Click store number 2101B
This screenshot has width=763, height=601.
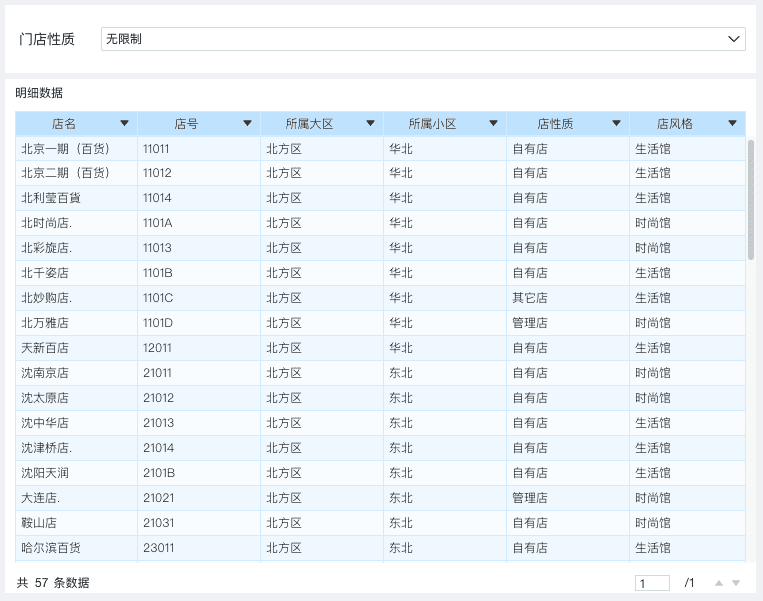coord(159,473)
